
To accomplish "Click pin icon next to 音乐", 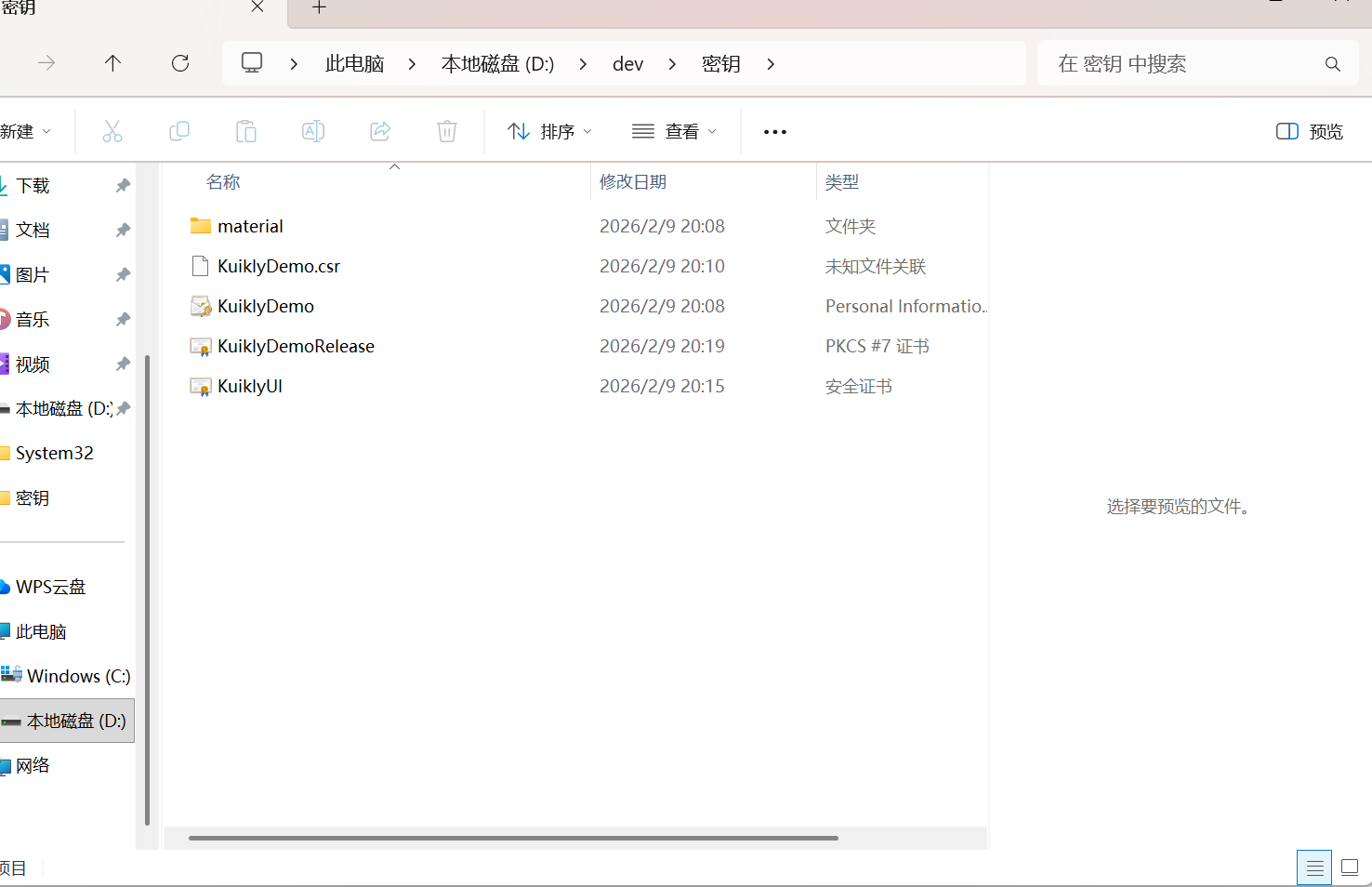I will (x=123, y=320).
